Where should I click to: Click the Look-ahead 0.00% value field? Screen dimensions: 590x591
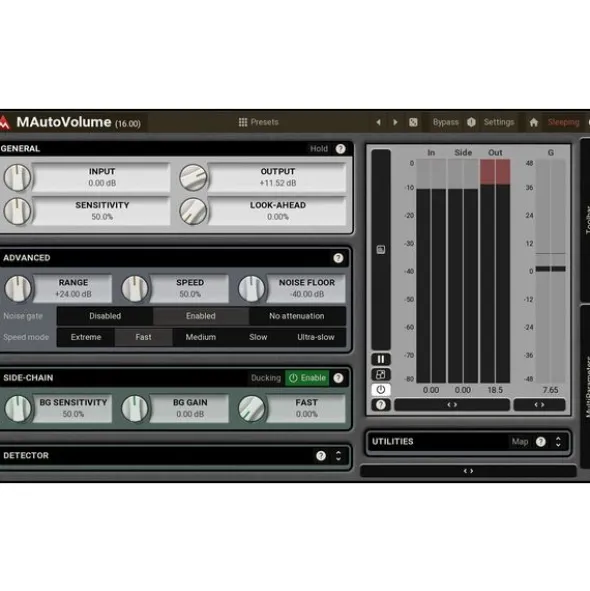(x=277, y=211)
